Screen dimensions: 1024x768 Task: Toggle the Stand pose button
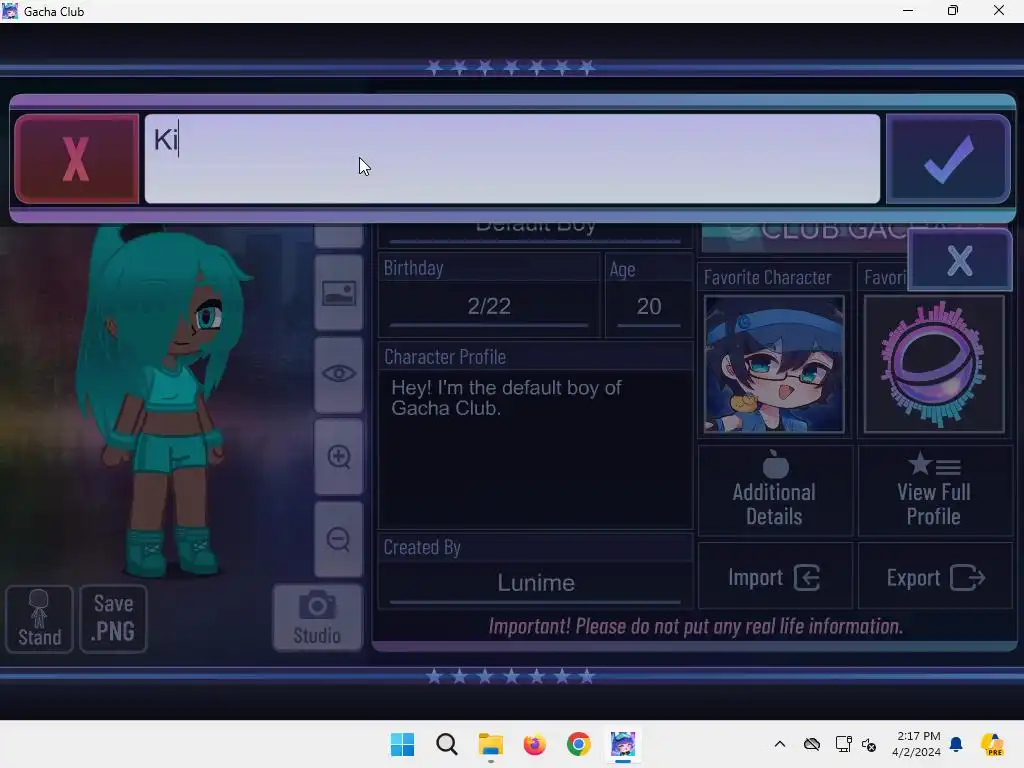pos(39,618)
